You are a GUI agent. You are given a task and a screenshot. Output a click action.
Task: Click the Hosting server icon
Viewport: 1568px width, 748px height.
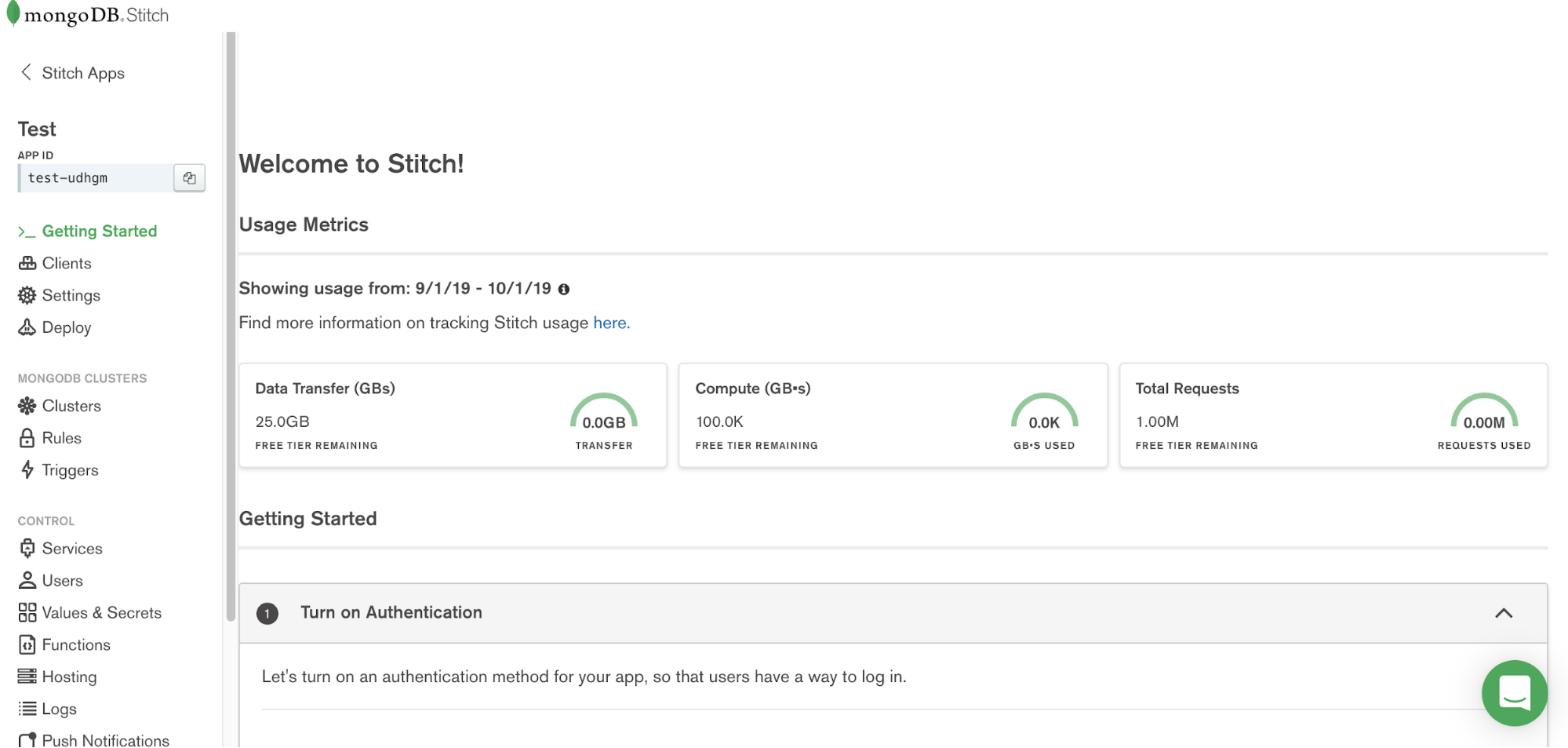(x=27, y=676)
